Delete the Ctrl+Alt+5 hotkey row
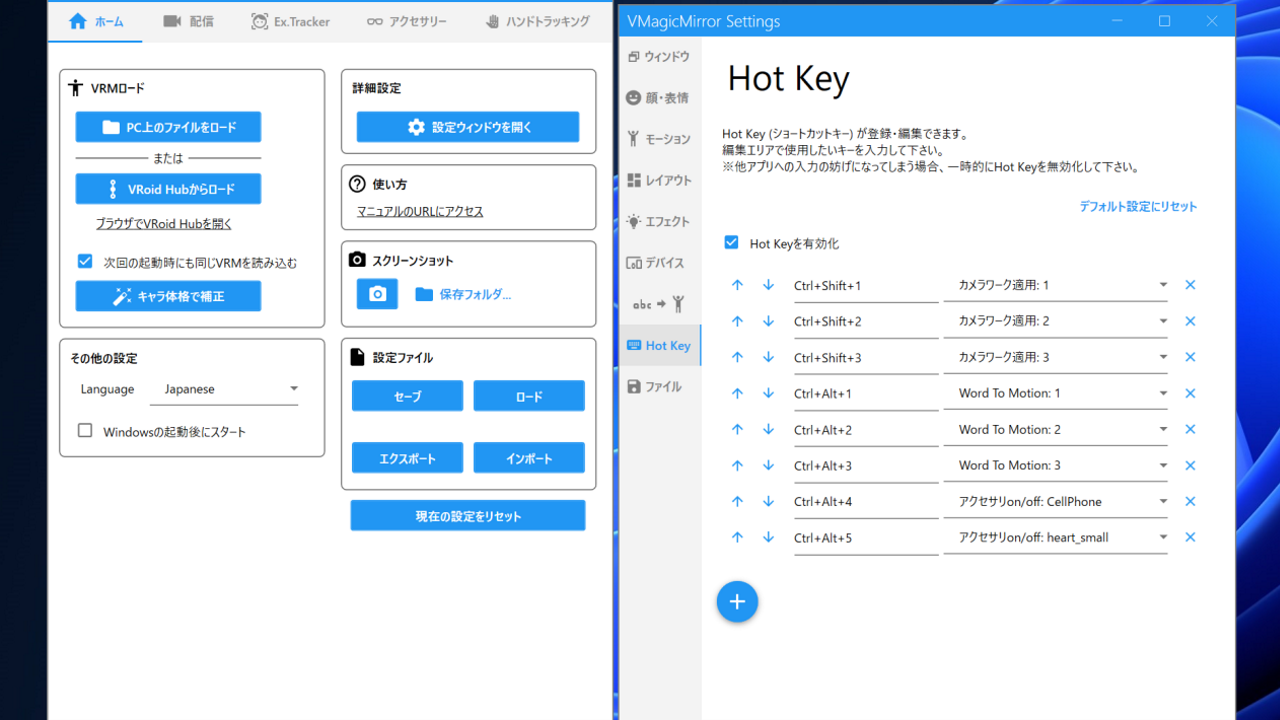Image resolution: width=1280 pixels, height=720 pixels. point(1190,537)
